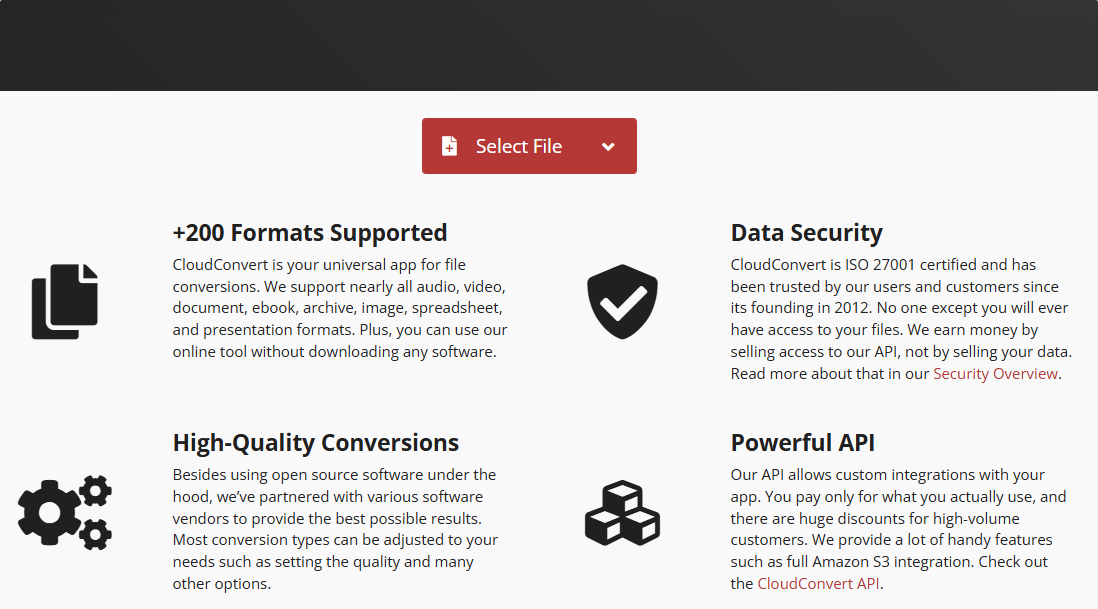Click the Powerful API heading
This screenshot has height=609, width=1098.
click(x=802, y=443)
